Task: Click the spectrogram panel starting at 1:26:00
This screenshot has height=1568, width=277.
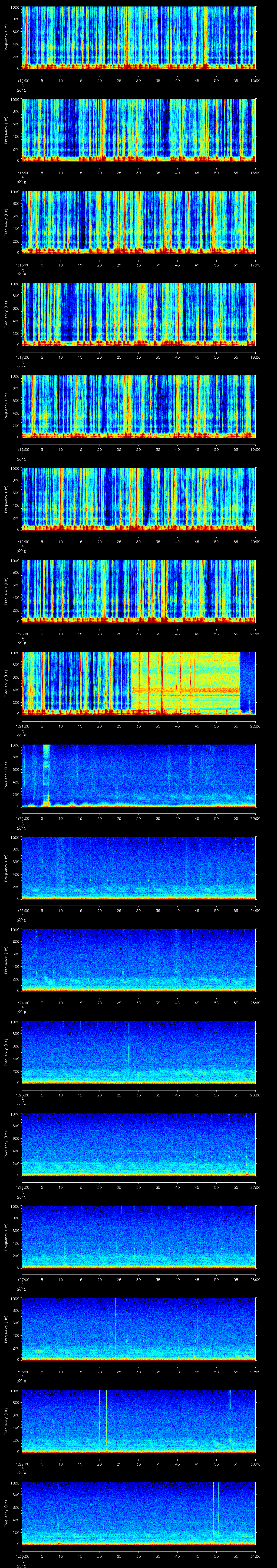Action: click(139, 1144)
